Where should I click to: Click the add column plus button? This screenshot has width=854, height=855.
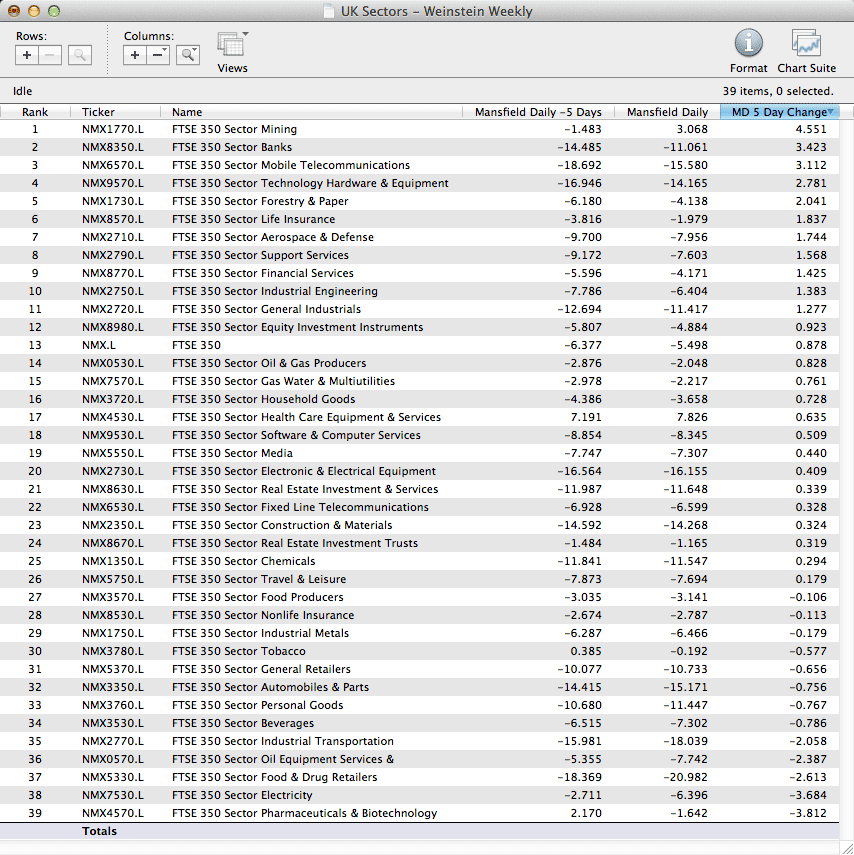(135, 56)
